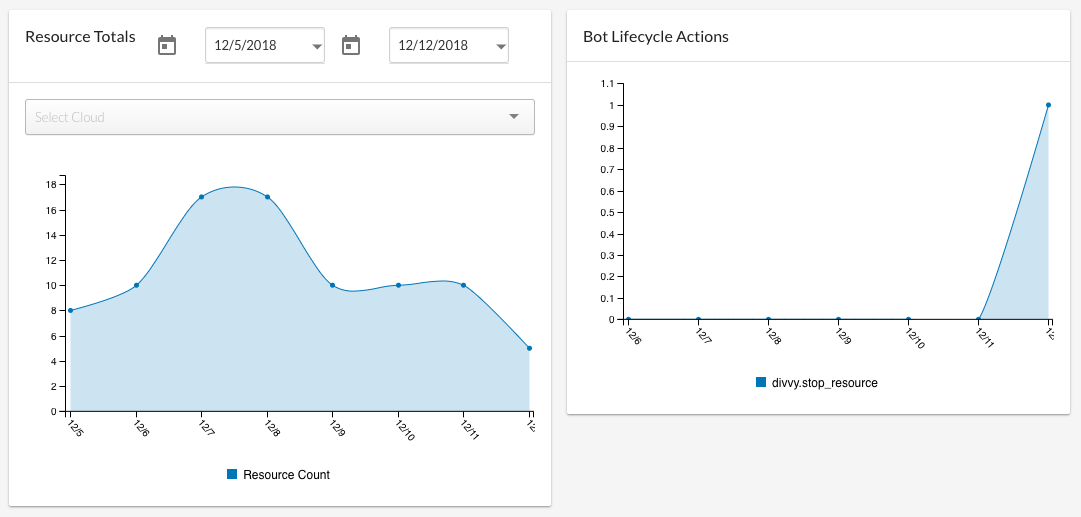1081x517 pixels.
Task: Click calendar icon before 12/12/2018 date
Action: 351,45
